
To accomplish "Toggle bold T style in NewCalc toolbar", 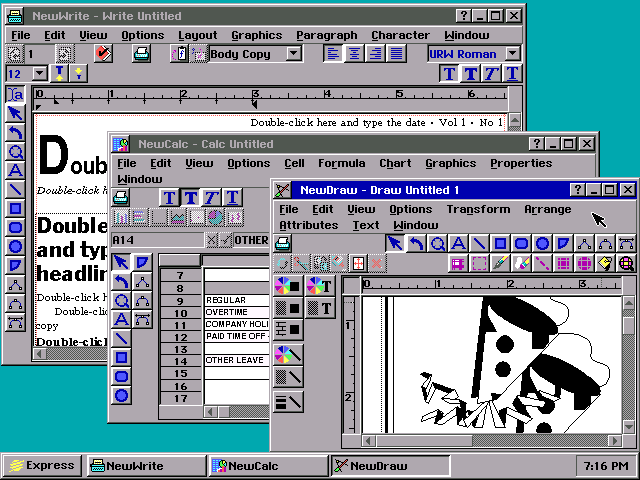I will pos(190,198).
